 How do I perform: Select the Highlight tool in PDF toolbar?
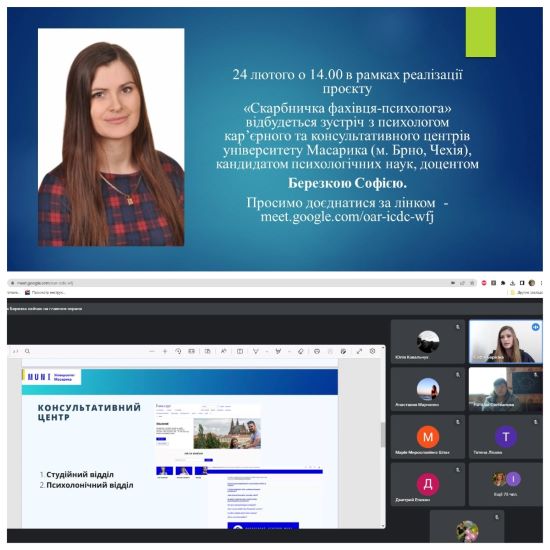278,351
